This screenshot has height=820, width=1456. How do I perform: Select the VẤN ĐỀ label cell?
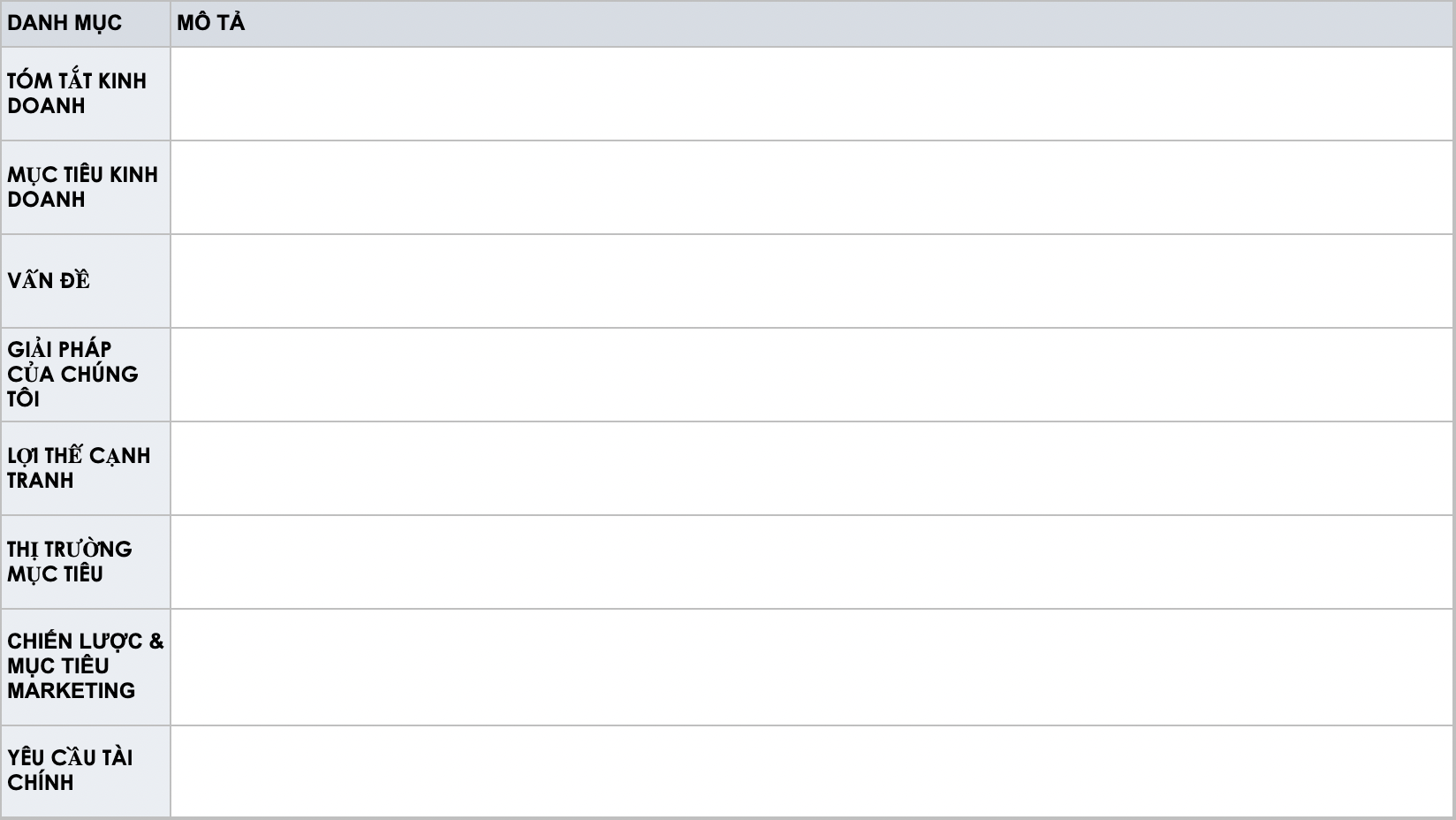85,281
